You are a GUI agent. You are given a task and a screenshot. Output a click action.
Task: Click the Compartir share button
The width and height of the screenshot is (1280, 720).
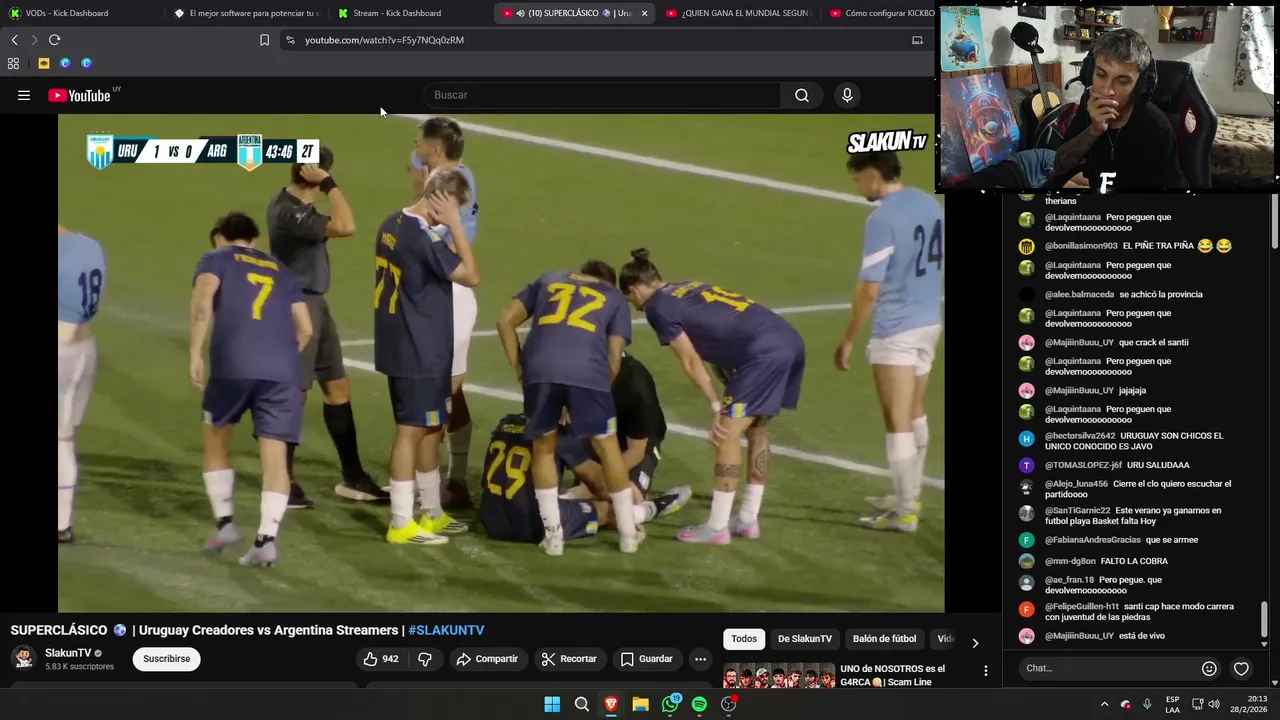487,659
